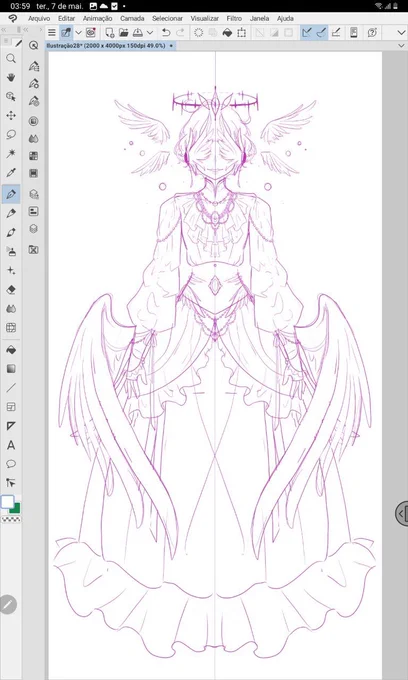Open Clip Studio Support help icon
This screenshot has width=408, height=680.
click(372, 32)
